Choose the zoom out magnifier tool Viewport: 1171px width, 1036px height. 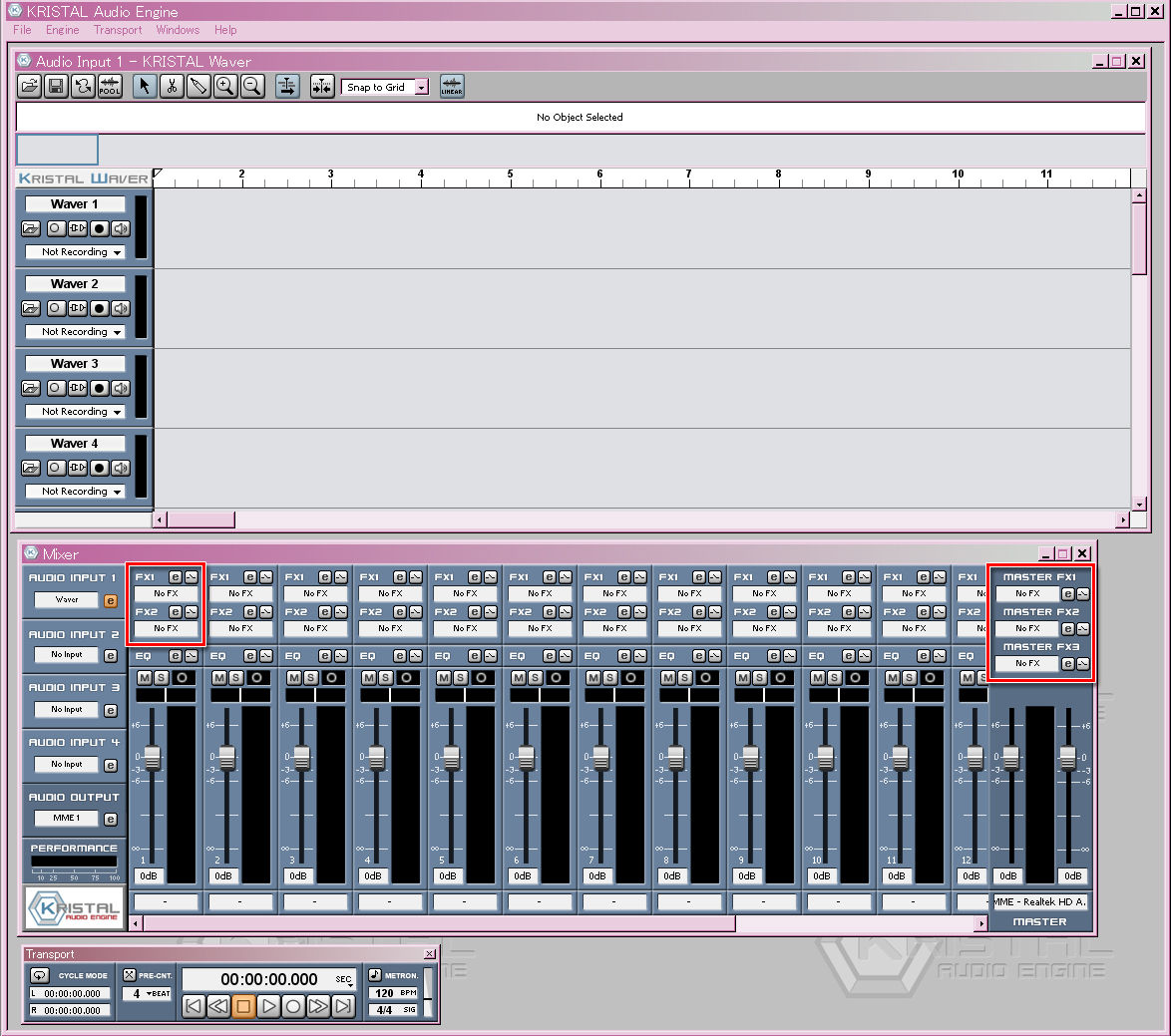[252, 87]
